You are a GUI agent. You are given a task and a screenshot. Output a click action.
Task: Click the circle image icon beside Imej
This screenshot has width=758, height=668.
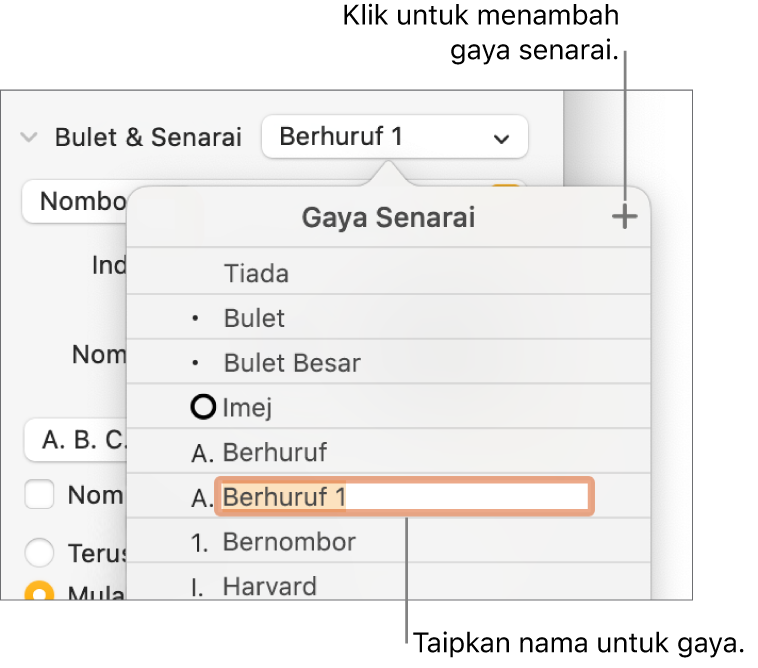205,407
